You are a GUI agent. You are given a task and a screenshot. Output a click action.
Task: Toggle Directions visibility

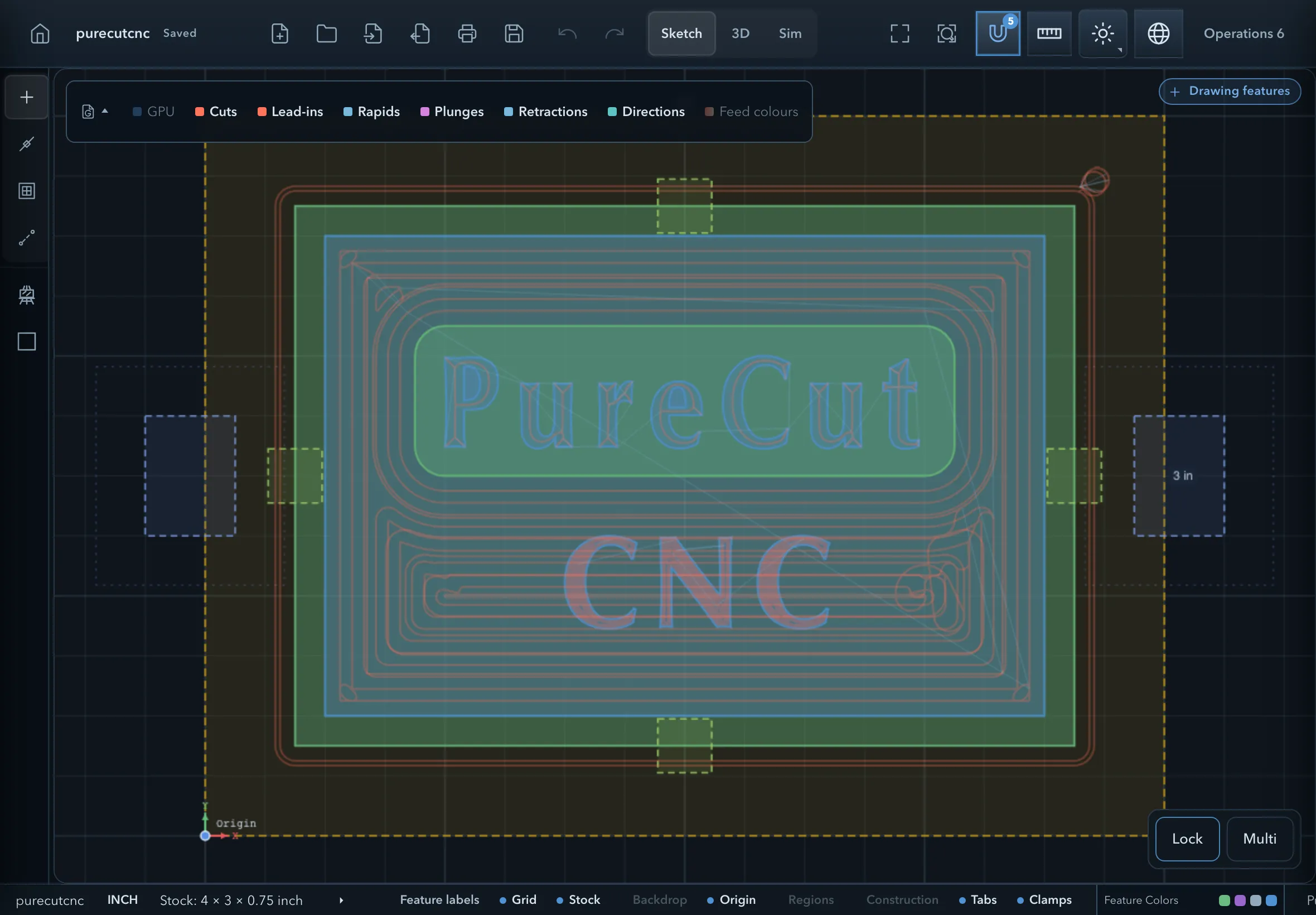pyautogui.click(x=646, y=112)
